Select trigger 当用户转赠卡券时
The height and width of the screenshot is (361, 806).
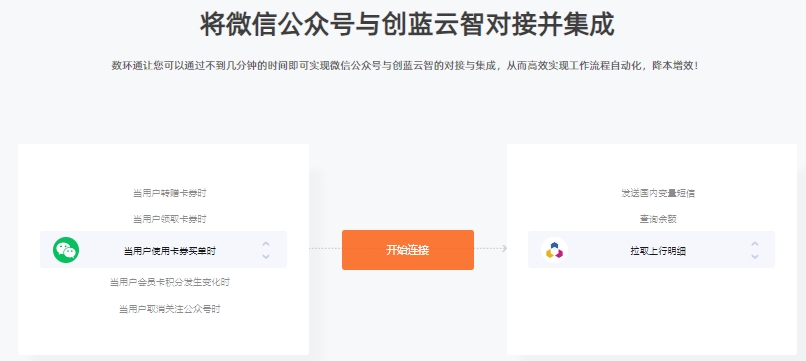pyautogui.click(x=170, y=193)
